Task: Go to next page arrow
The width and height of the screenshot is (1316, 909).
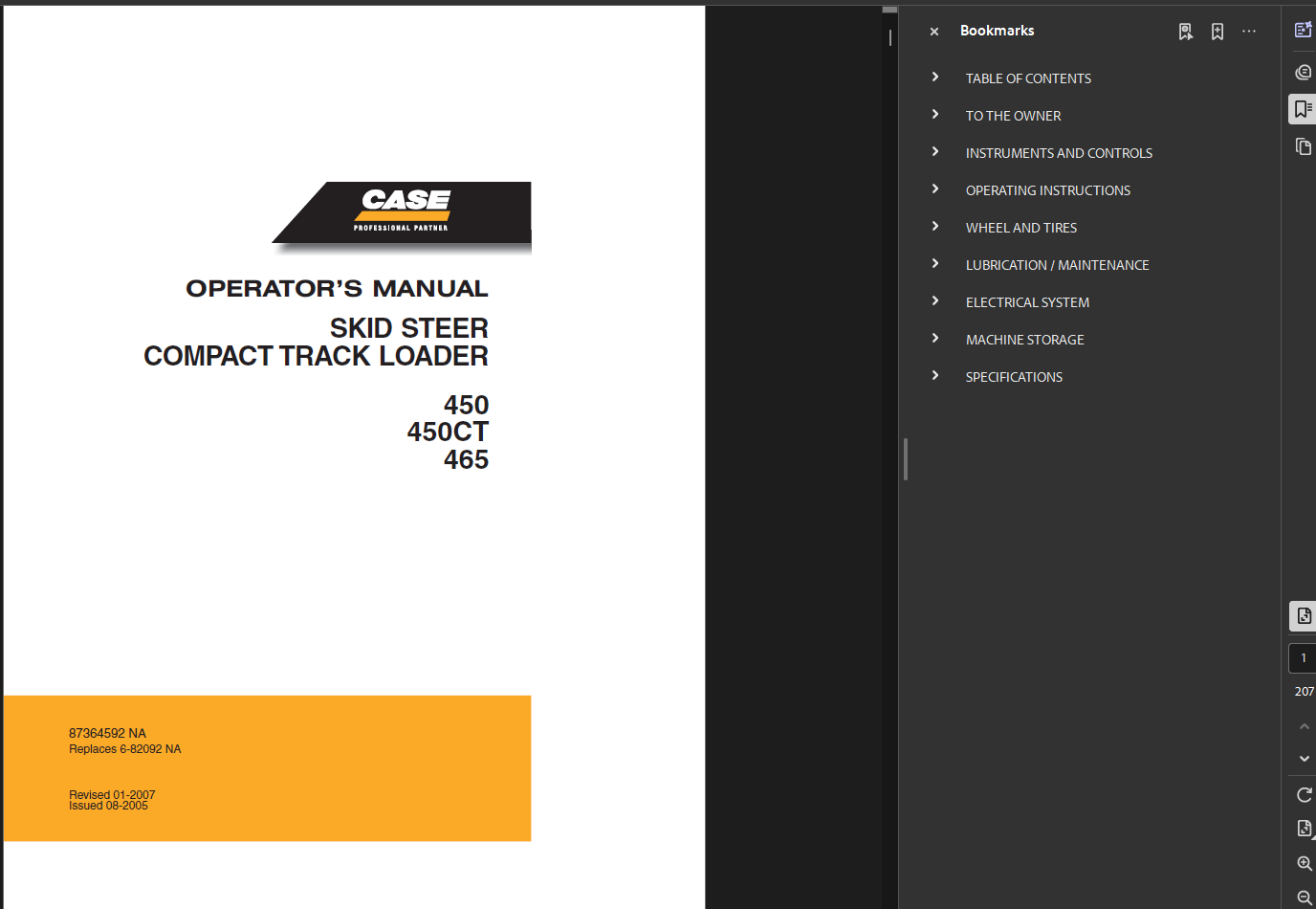Action: 1304,759
